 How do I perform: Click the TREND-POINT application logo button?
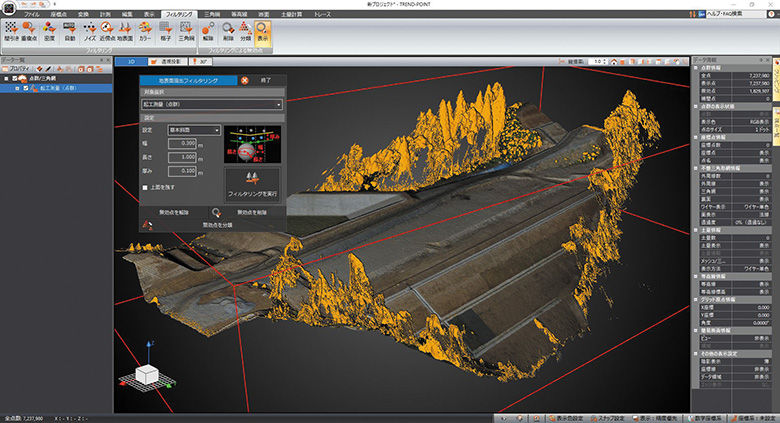(x=8, y=8)
